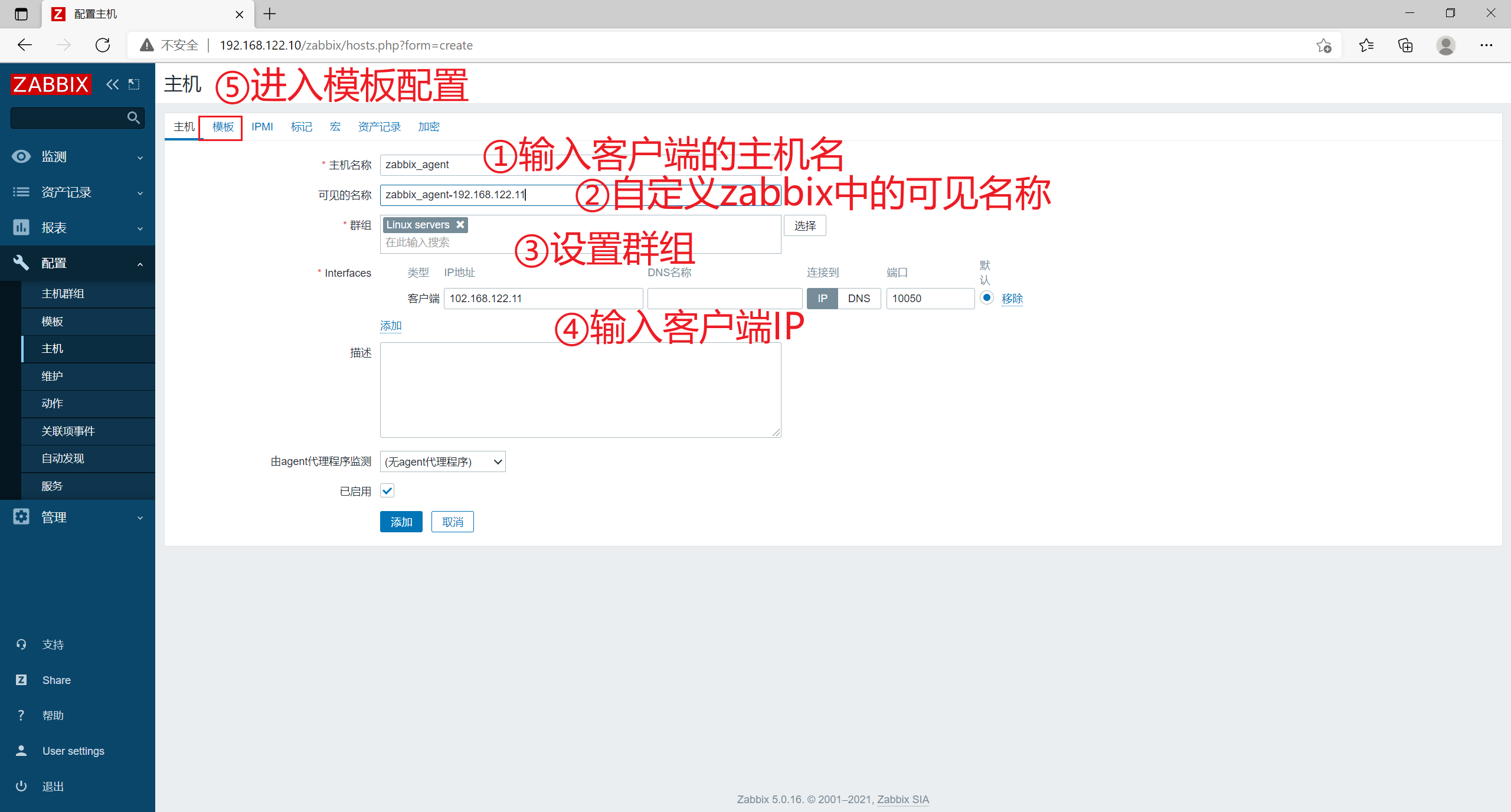This screenshot has height=812, width=1511.
Task: Select the 默认 interface radio button
Action: click(x=986, y=297)
